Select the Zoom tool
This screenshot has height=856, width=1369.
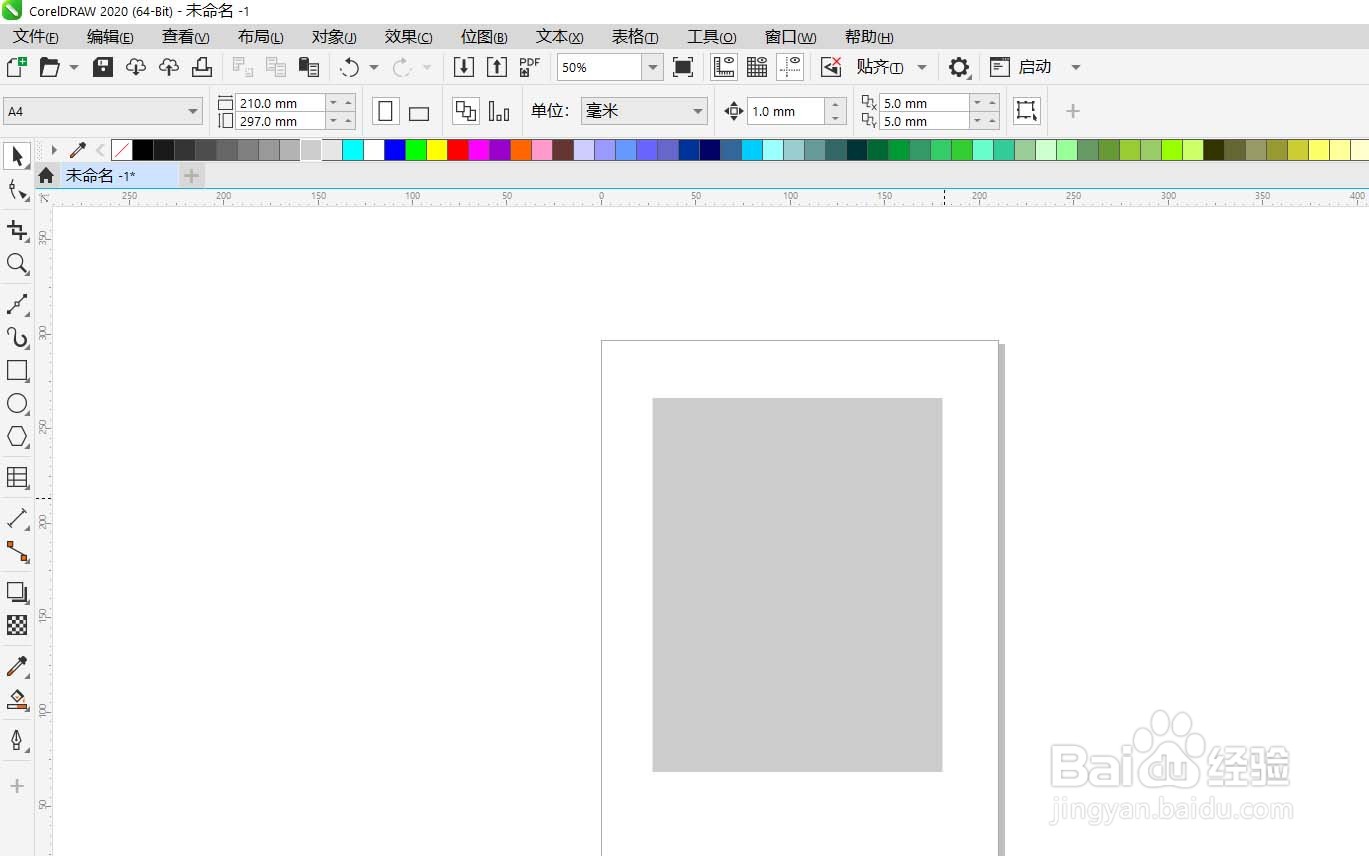[17, 264]
